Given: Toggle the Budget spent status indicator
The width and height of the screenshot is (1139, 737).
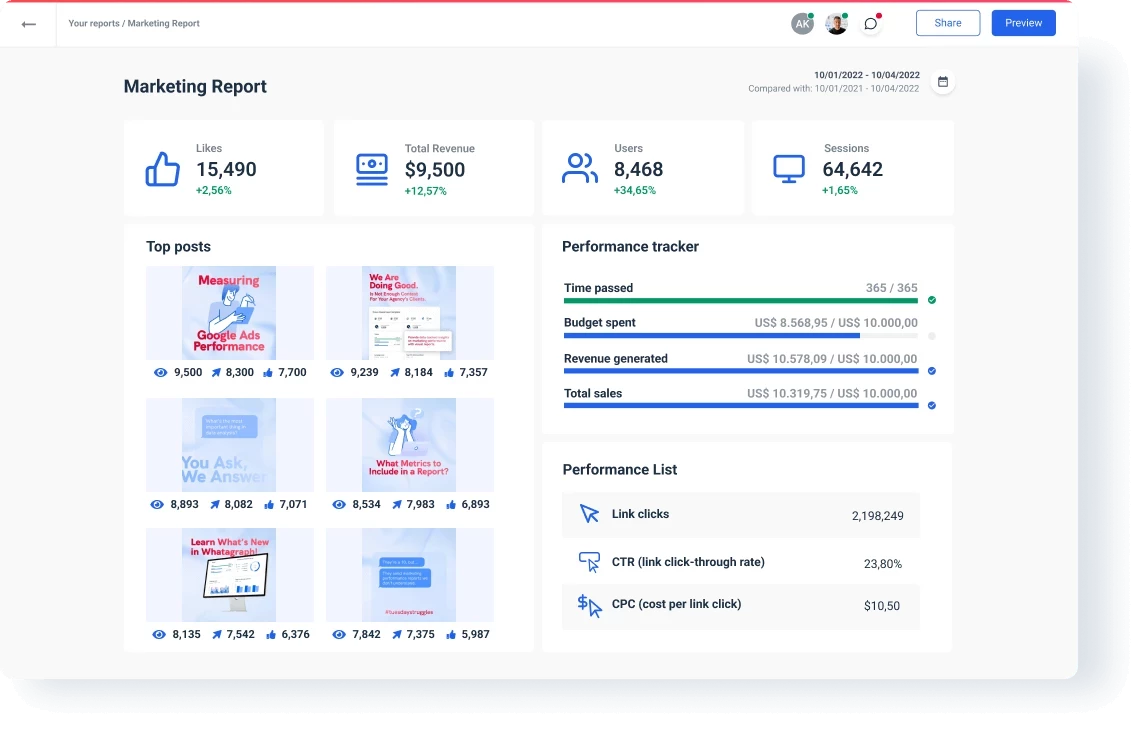Looking at the screenshot, I should pos(932,336).
